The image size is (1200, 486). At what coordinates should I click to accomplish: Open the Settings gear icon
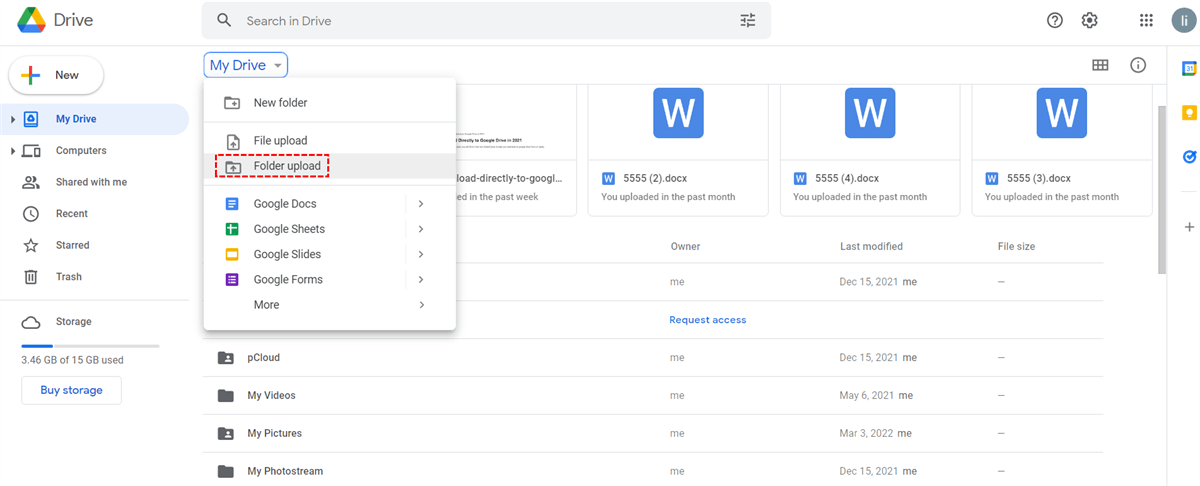[1090, 21]
